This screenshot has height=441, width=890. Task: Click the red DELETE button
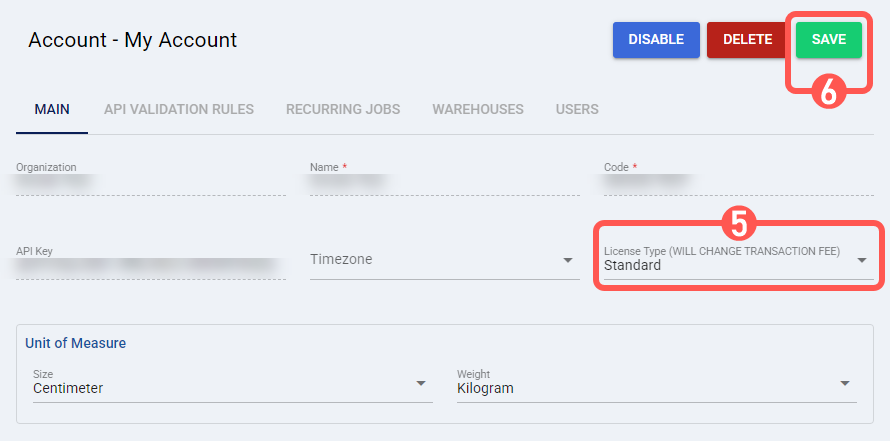point(748,40)
